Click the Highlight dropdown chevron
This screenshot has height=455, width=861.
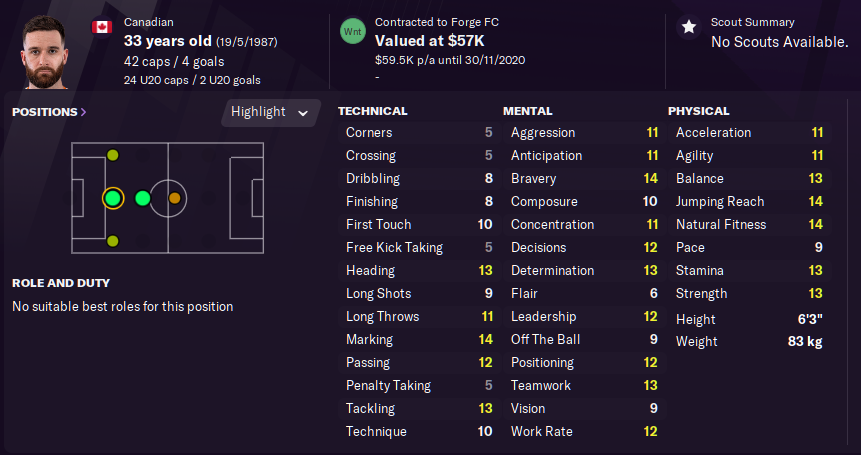click(x=303, y=113)
